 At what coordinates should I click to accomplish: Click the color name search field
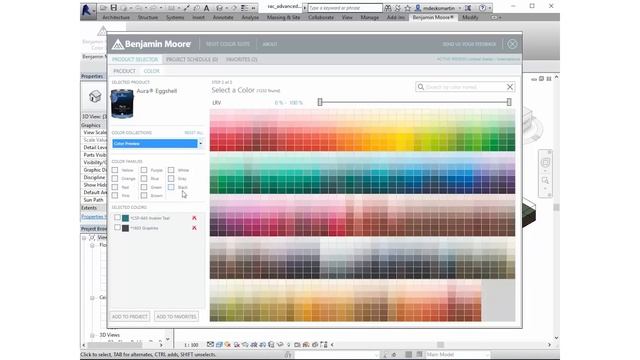pyautogui.click(x=464, y=87)
